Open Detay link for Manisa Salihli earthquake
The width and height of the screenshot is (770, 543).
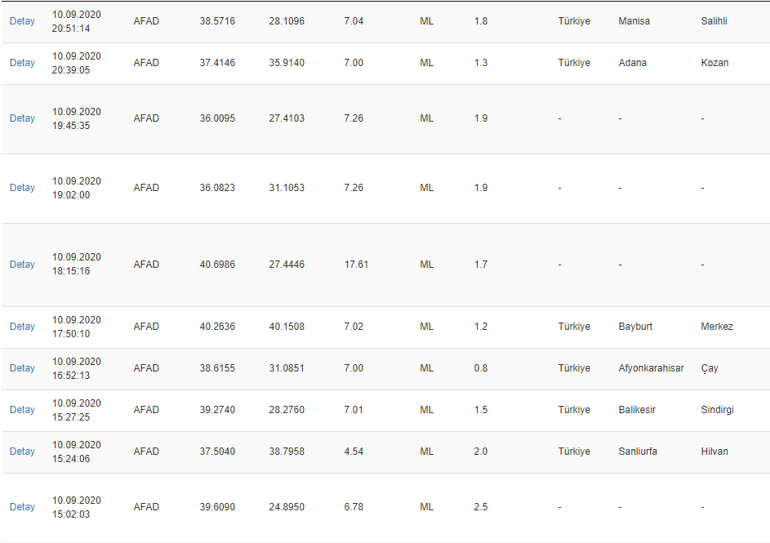[x=22, y=21]
